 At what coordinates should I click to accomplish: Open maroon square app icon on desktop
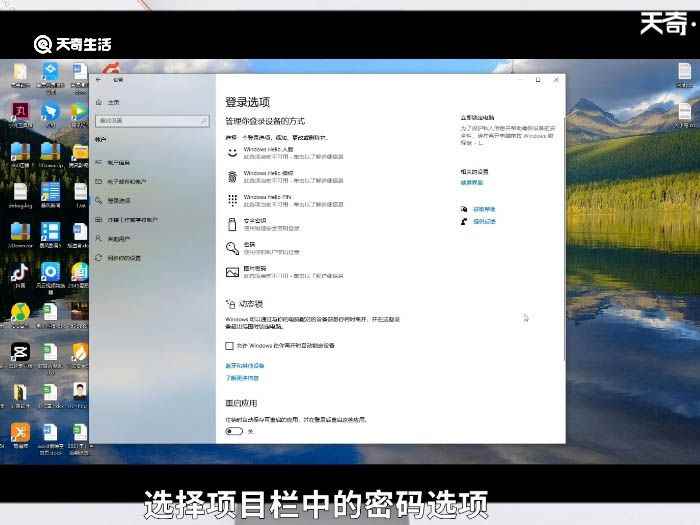(x=20, y=114)
